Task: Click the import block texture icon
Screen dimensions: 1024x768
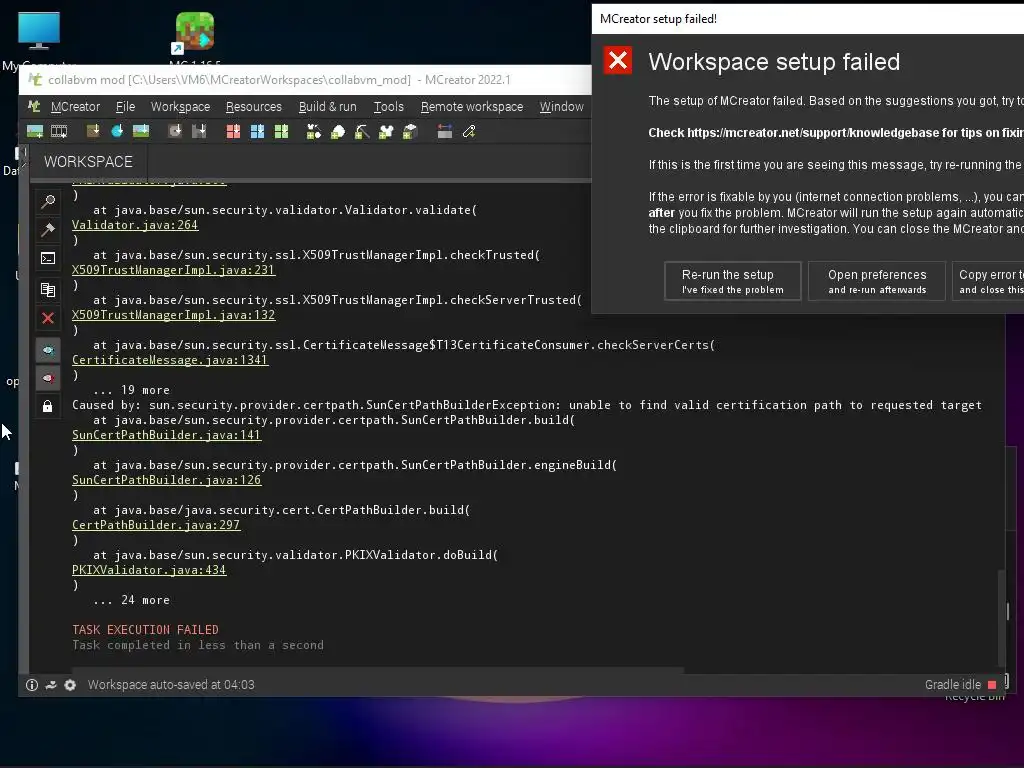Action: click(93, 132)
